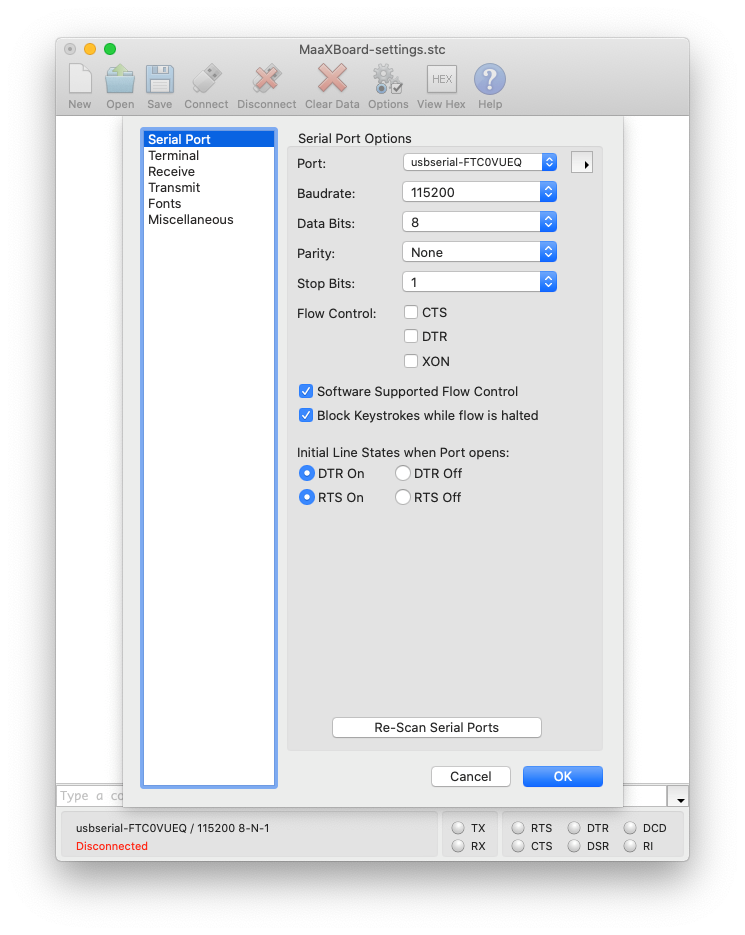Enable CTS flow control checkbox
This screenshot has height=935, width=745.
[x=411, y=312]
